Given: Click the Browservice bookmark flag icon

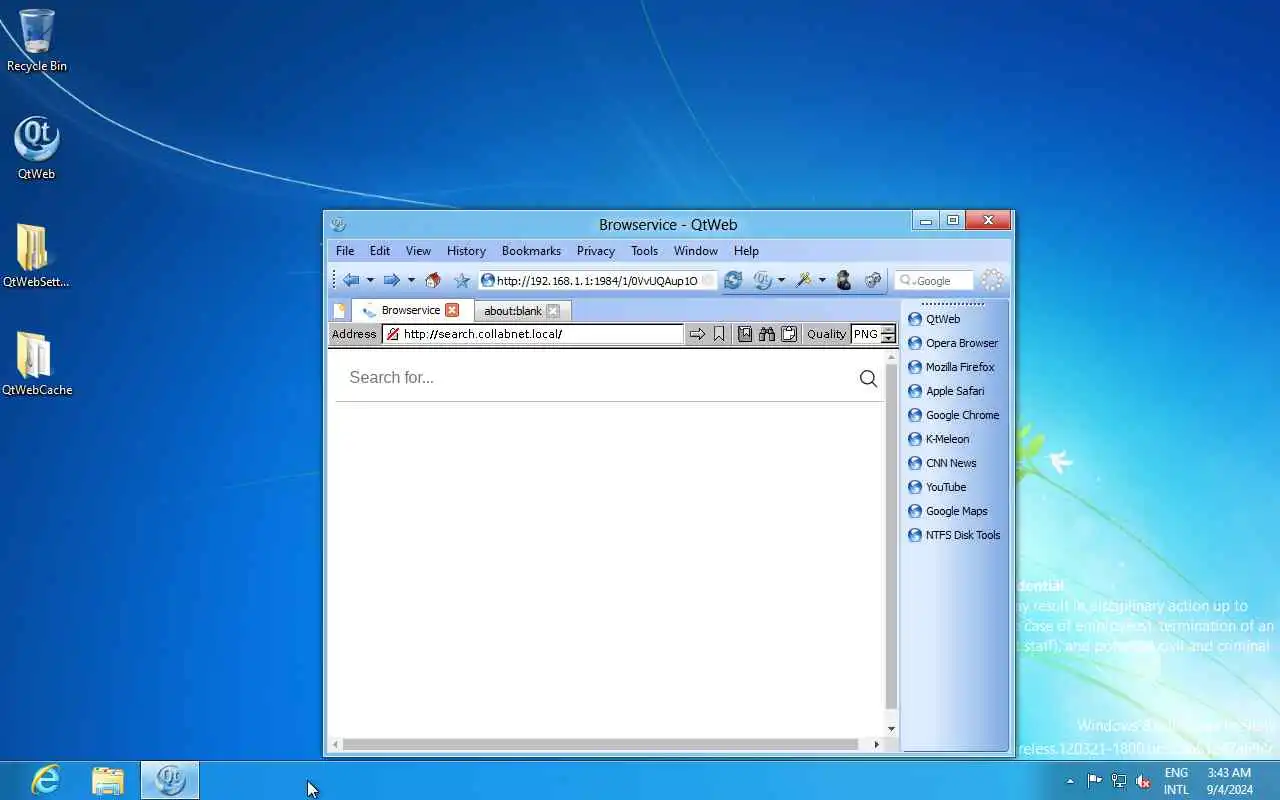Looking at the screenshot, I should point(719,334).
